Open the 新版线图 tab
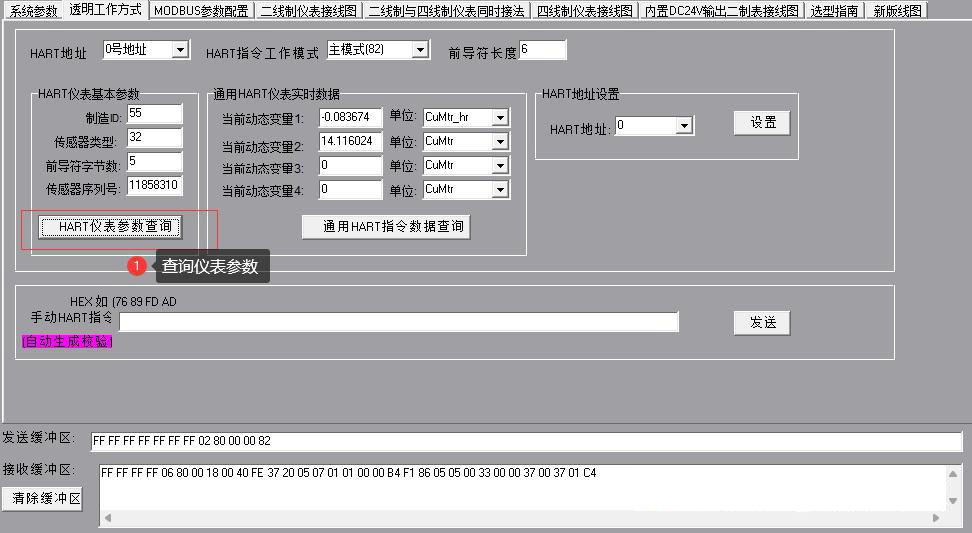The image size is (972, 533). click(x=896, y=11)
